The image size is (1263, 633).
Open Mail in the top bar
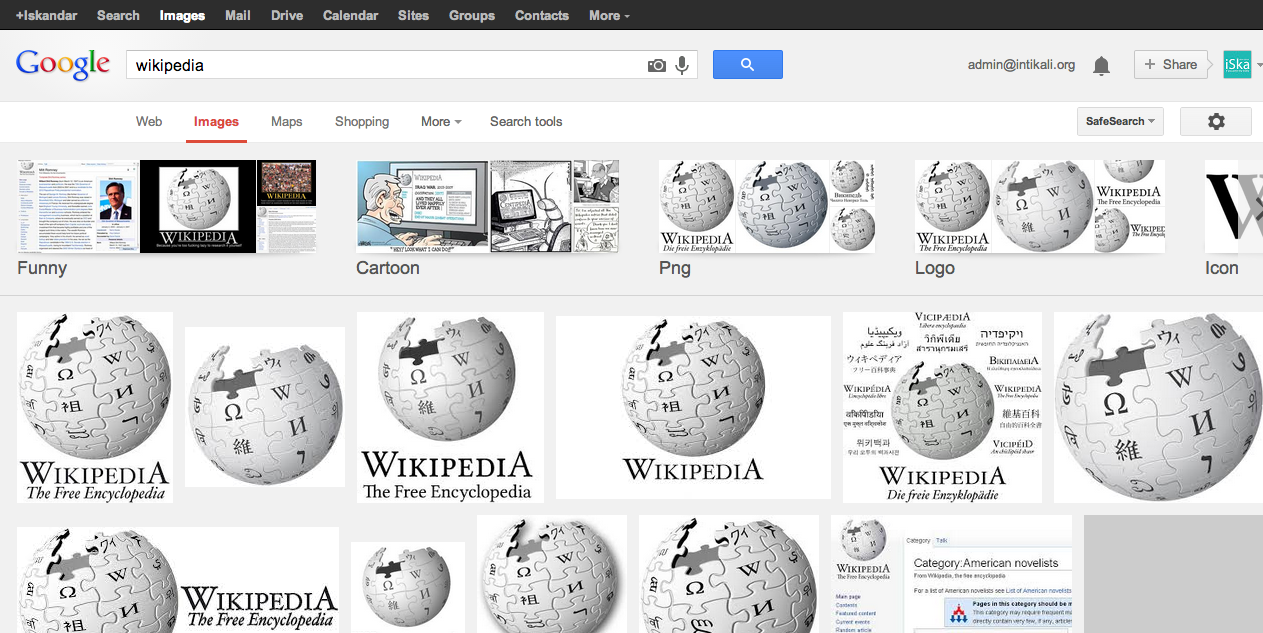238,15
